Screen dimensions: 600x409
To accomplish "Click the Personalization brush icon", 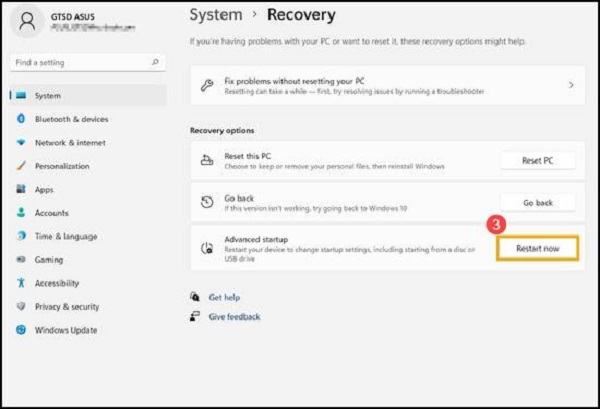I will 20,166.
